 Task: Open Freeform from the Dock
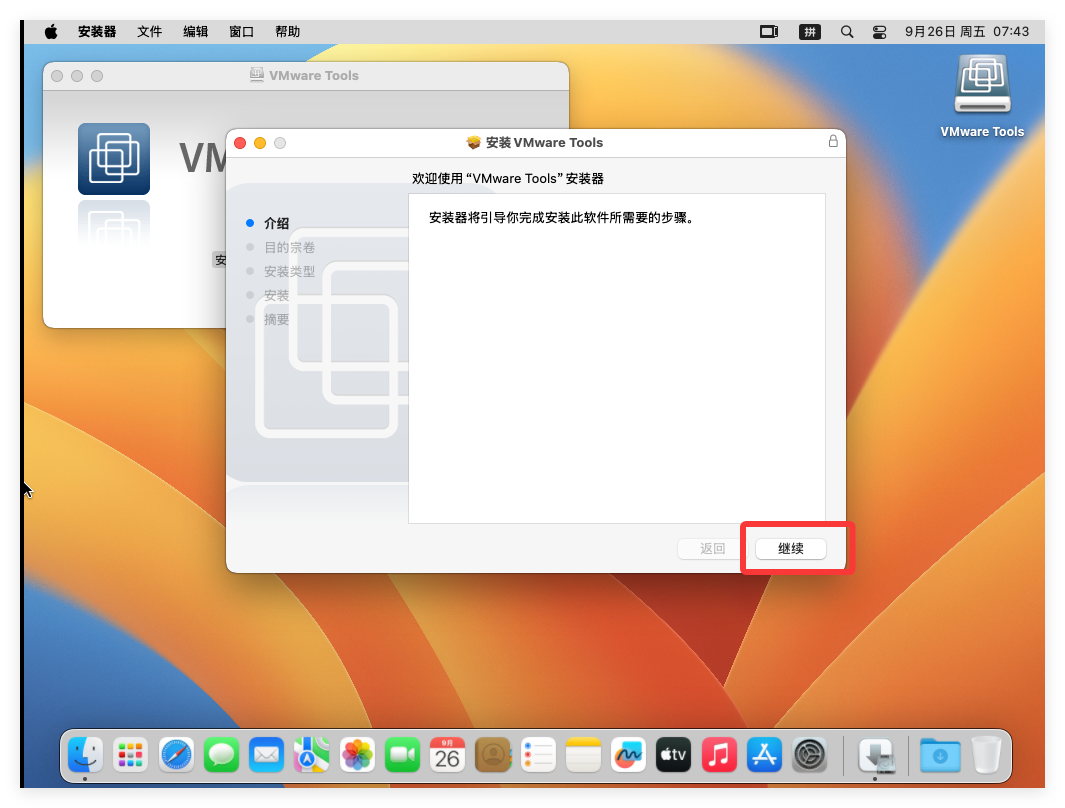pyautogui.click(x=628, y=755)
